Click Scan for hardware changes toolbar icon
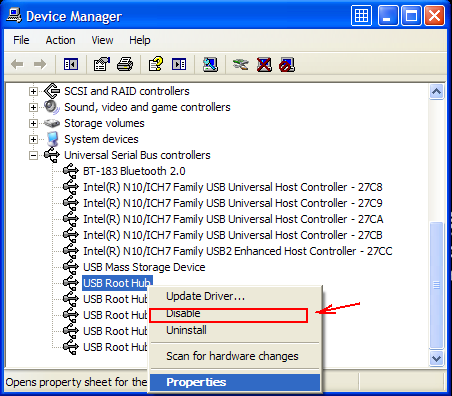Screen dimensions: 452x396 (x=210, y=64)
